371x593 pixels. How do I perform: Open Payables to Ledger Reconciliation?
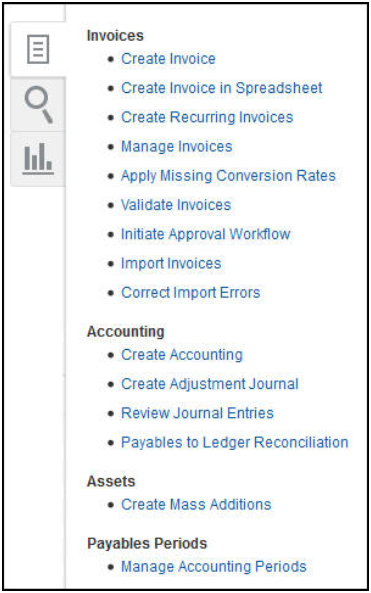pyautogui.click(x=235, y=442)
